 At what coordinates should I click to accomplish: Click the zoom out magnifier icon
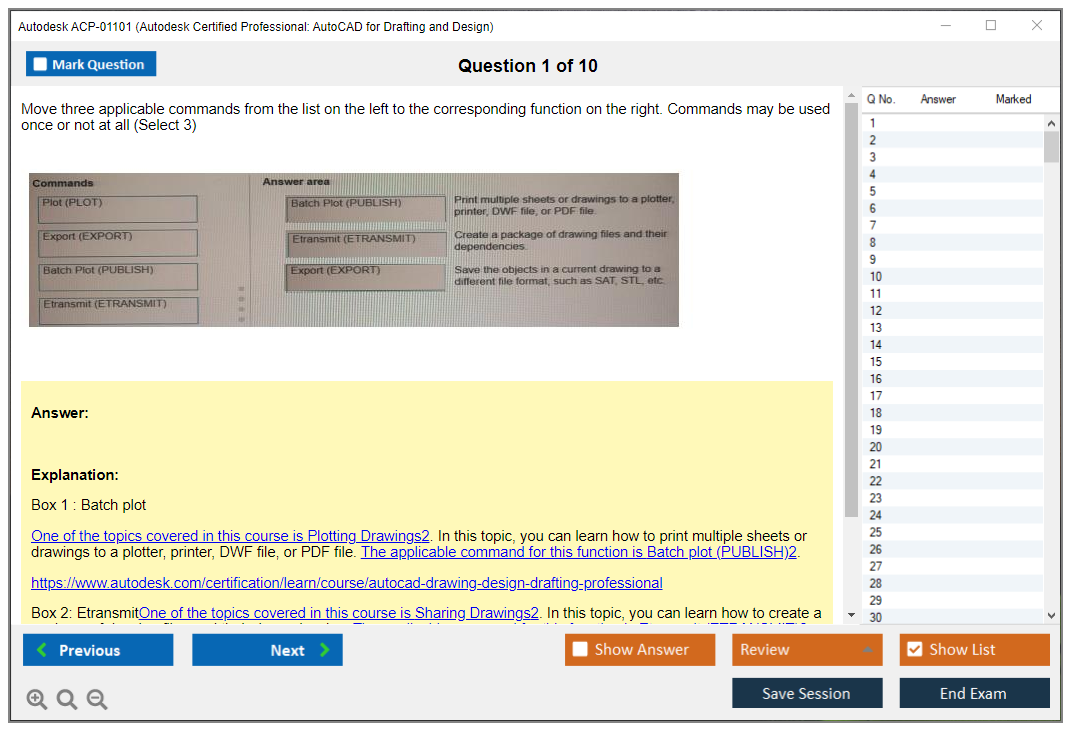pos(97,700)
